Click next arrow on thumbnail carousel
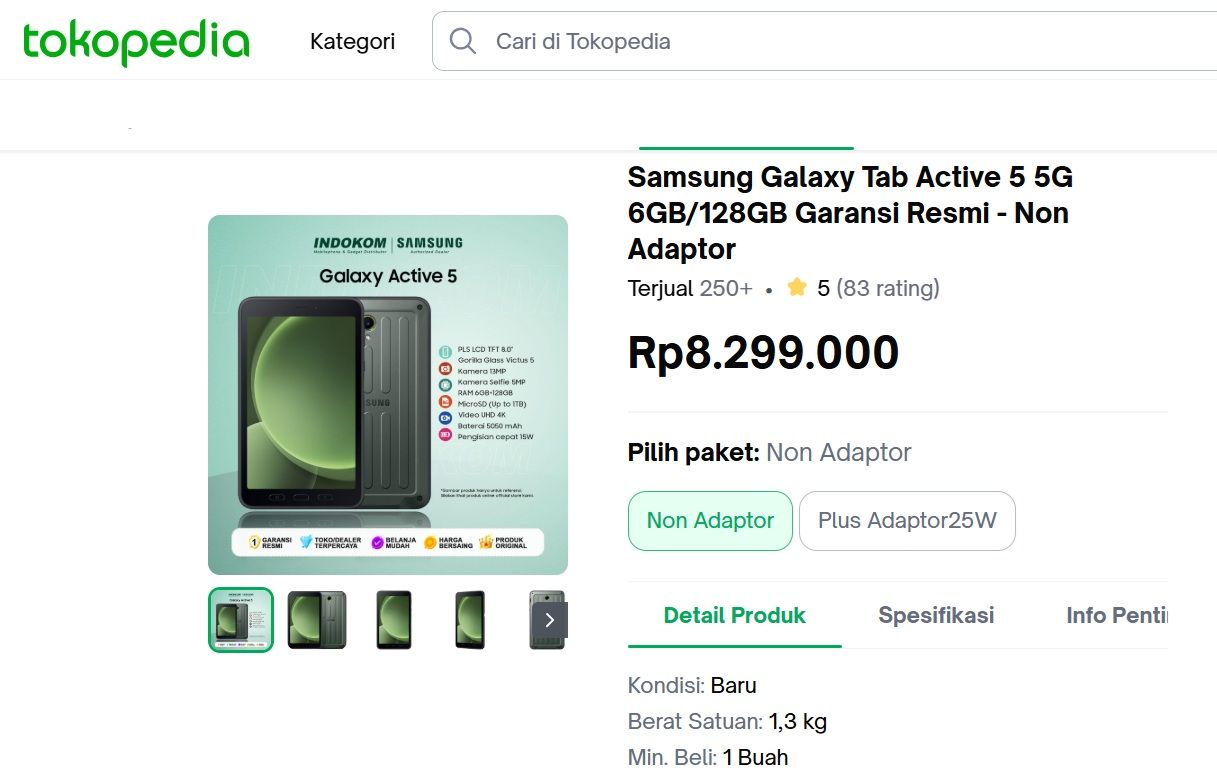The width and height of the screenshot is (1217, 778). [x=550, y=620]
